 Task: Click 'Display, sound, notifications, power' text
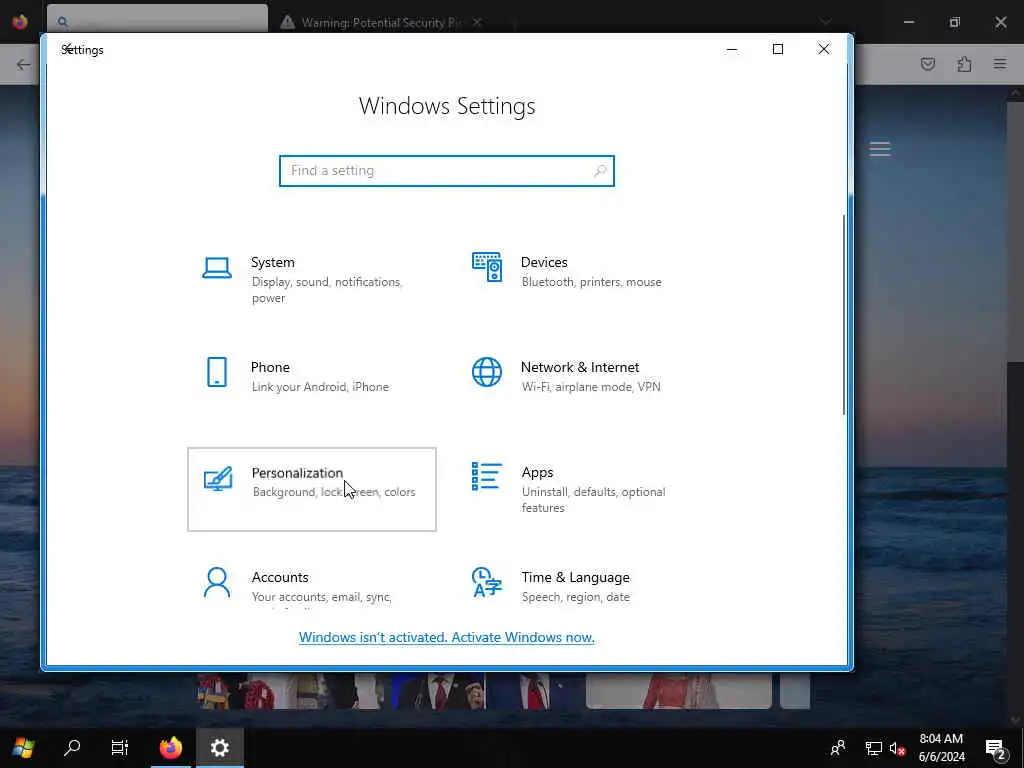point(327,290)
